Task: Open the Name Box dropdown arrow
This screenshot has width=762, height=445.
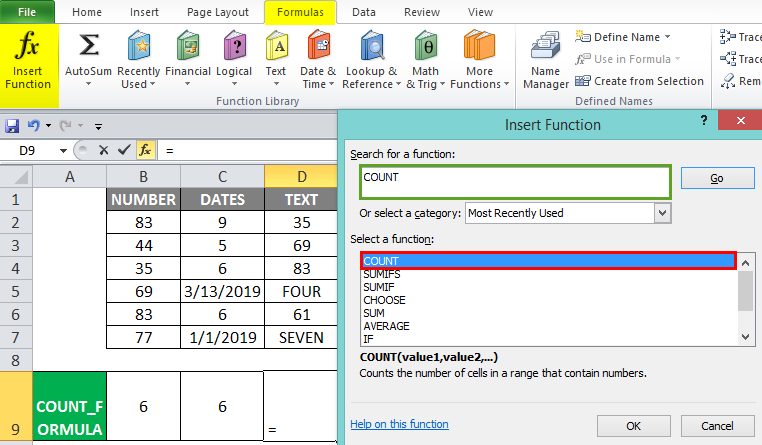Action: [63, 151]
